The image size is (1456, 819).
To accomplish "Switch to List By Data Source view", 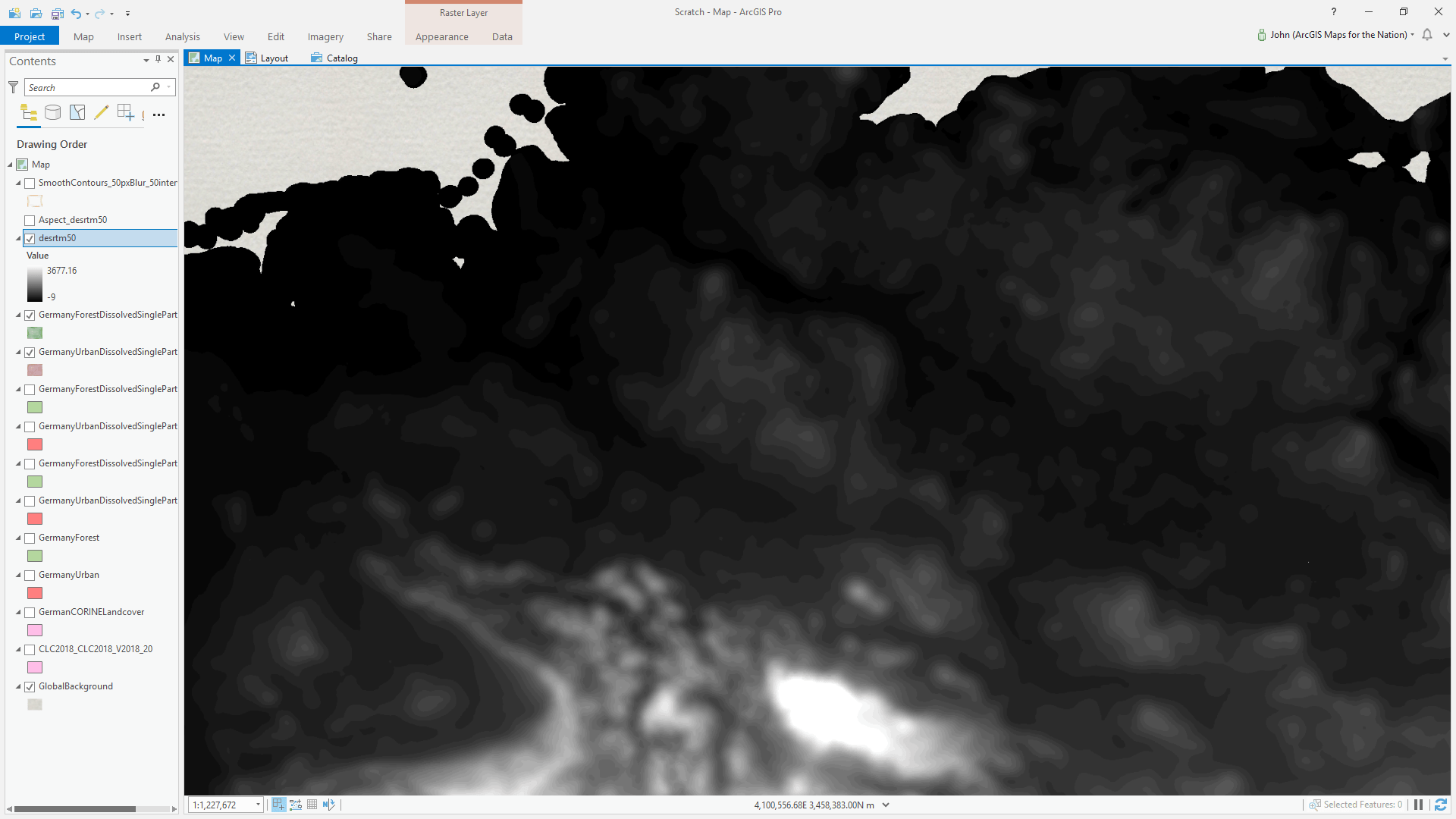I will tap(52, 113).
